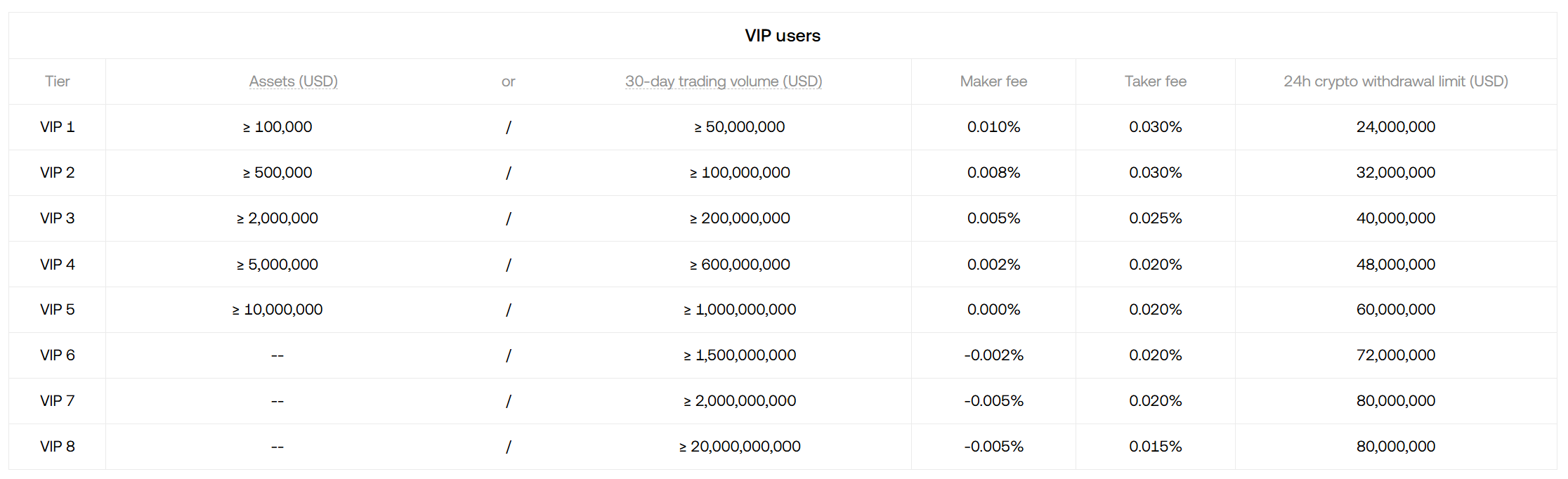Click VIP 5 withdrawal limit 60,000,000
The height and width of the screenshot is (479, 1568).
point(1395,310)
